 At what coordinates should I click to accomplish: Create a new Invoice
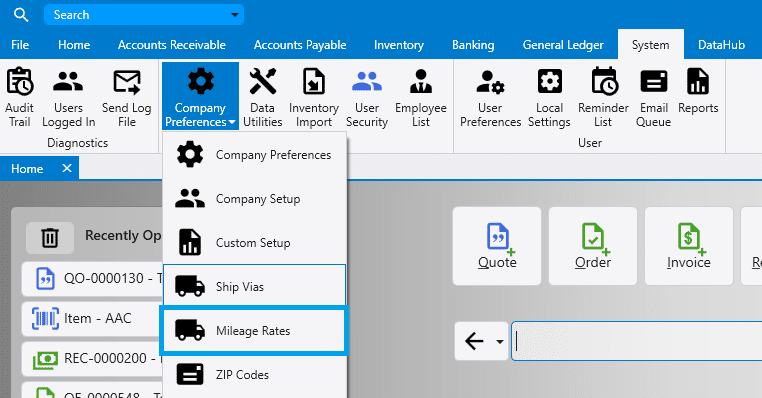(x=689, y=246)
